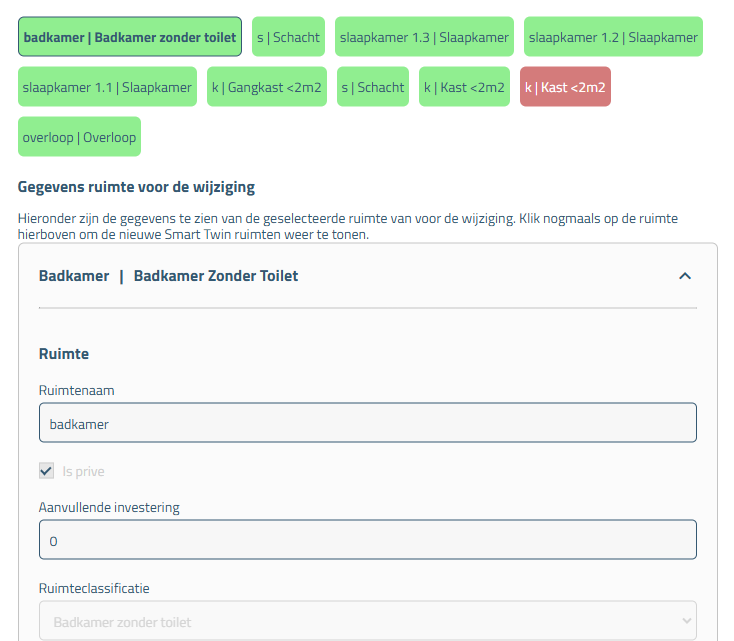
Task: Focus the Ruimtenaam input containing badkamer
Action: click(367, 423)
